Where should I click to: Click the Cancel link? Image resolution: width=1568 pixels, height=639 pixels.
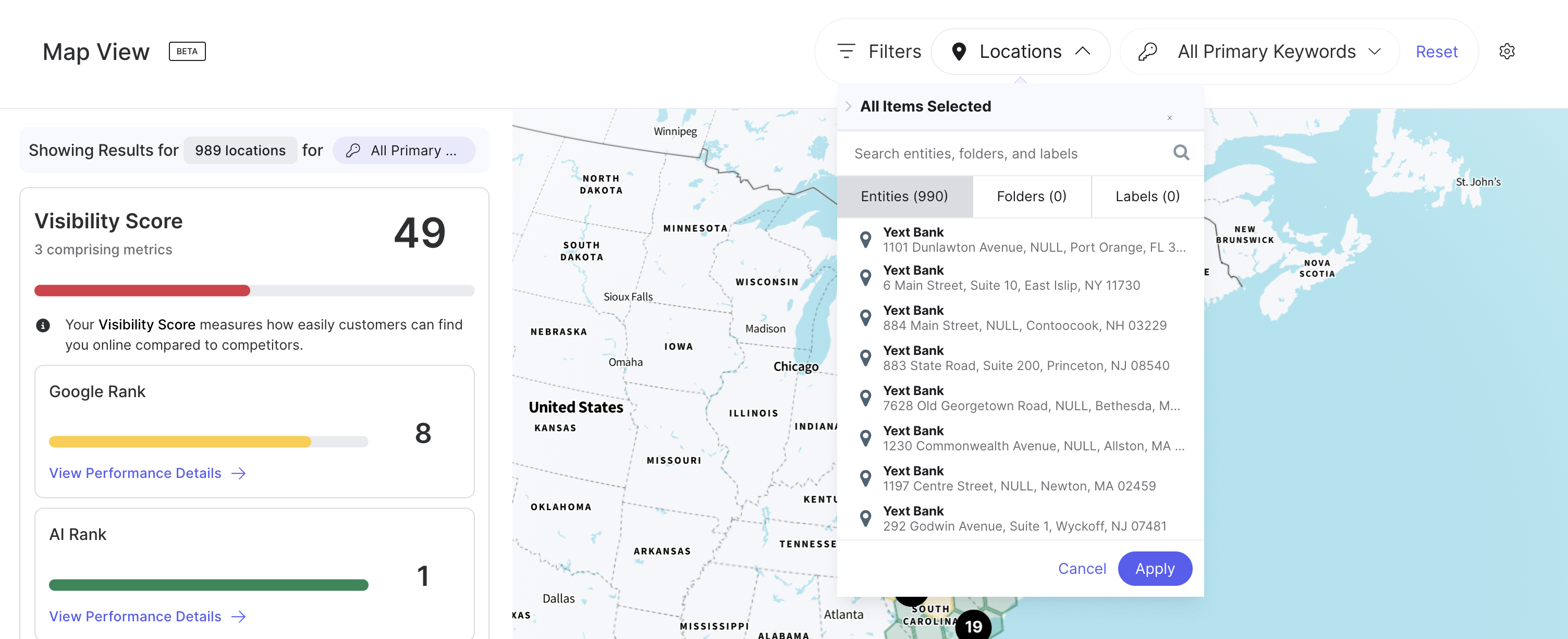[x=1082, y=569]
